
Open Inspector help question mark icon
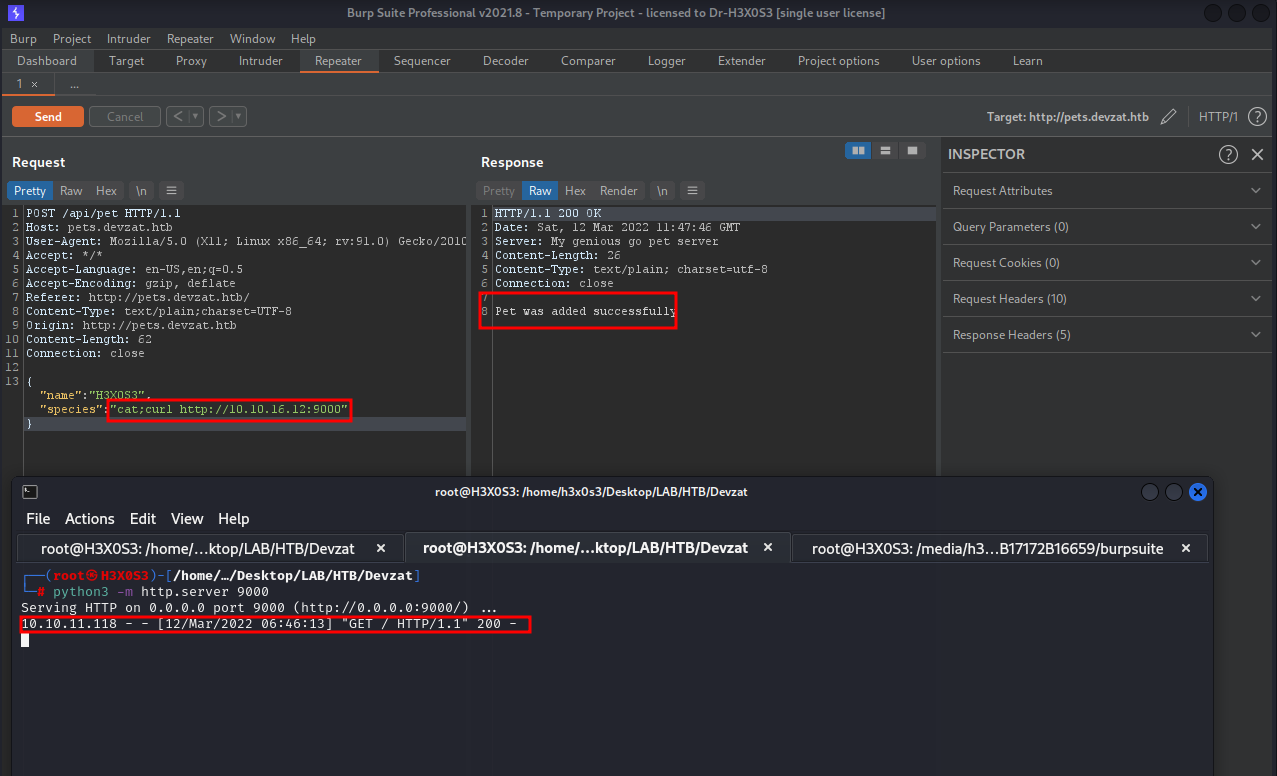(1228, 154)
